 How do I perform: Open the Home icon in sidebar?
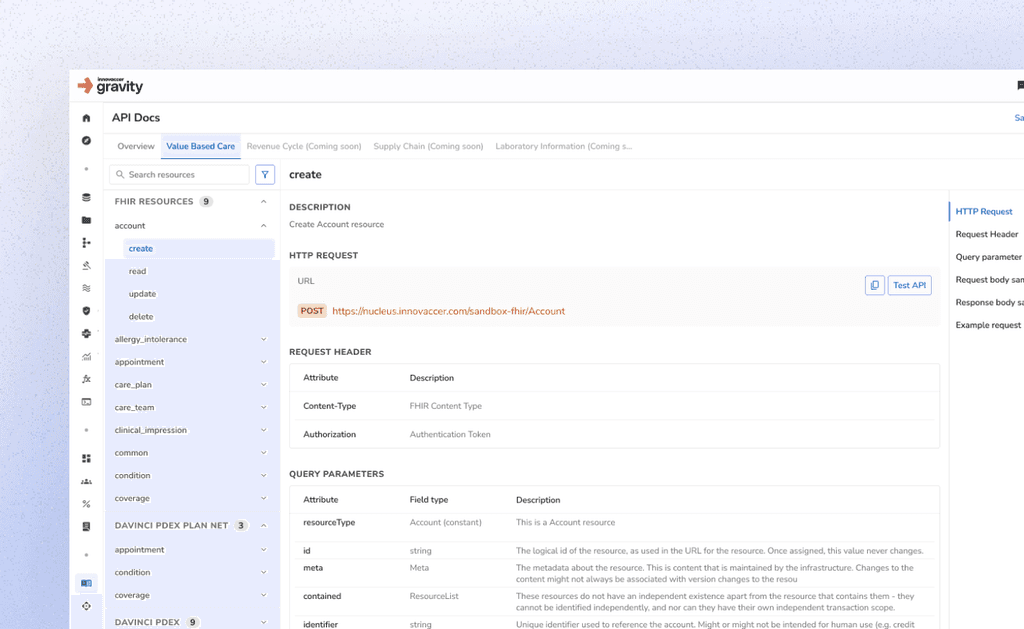(86, 118)
